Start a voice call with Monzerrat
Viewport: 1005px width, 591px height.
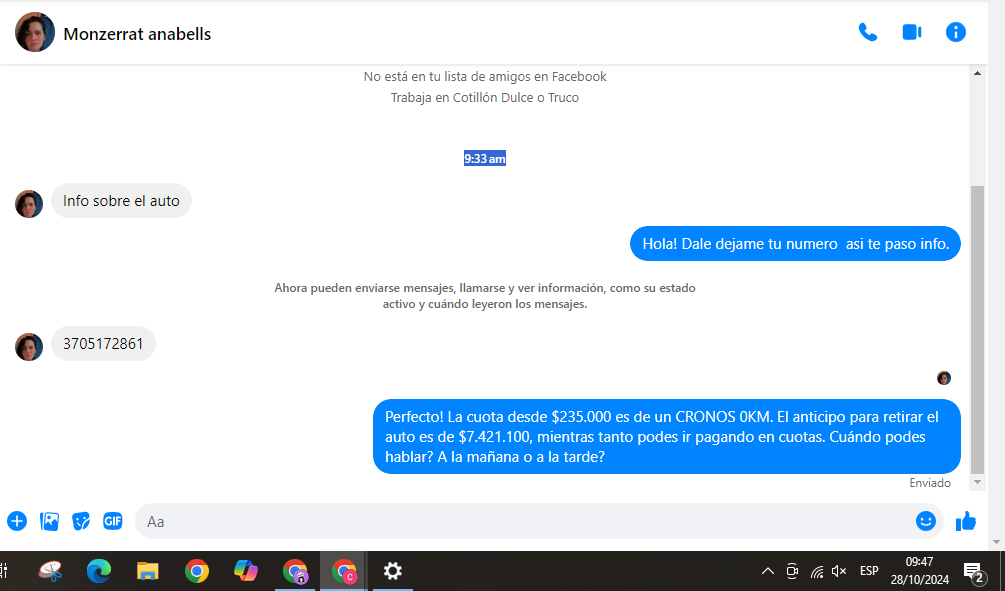tap(867, 32)
